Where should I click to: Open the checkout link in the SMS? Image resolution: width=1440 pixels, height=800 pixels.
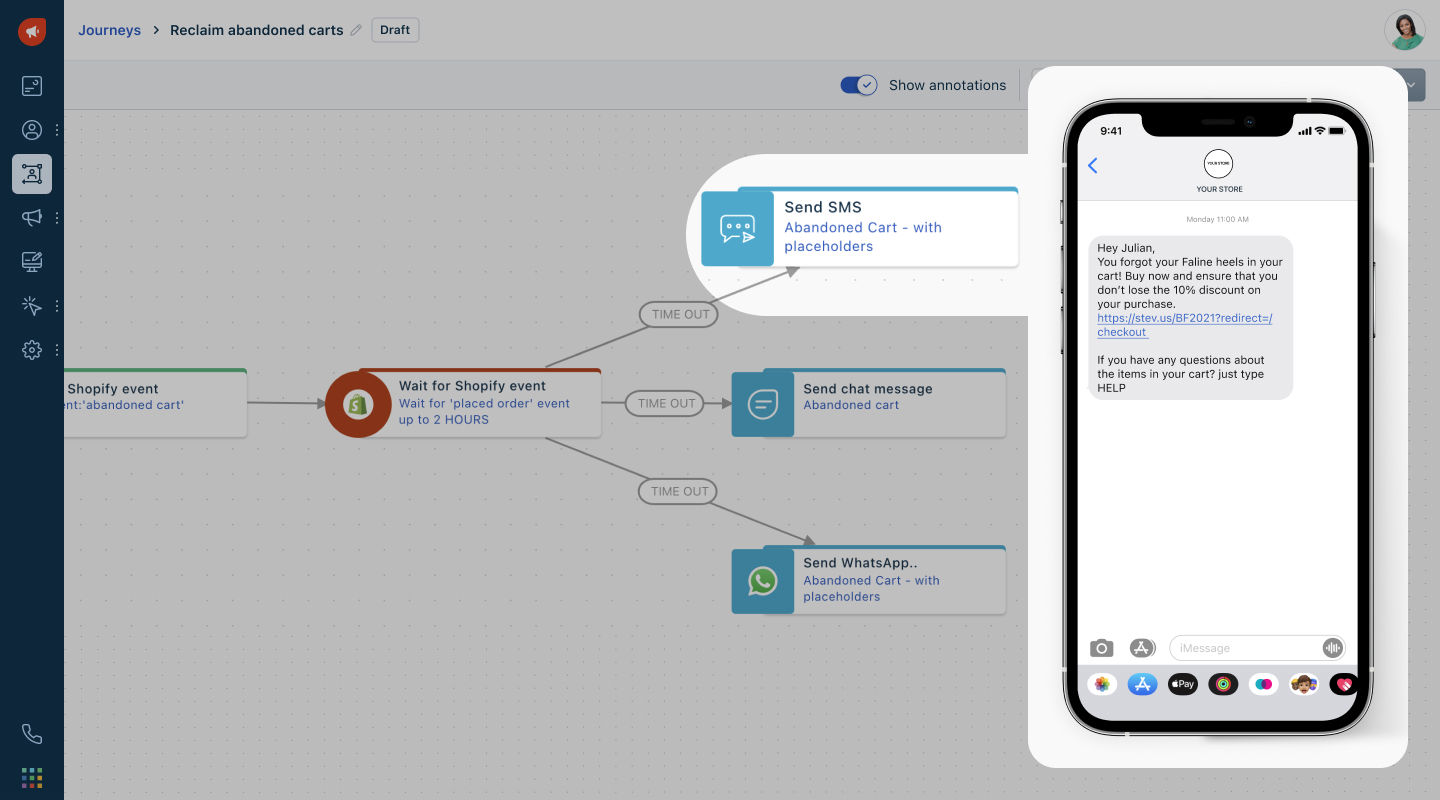click(1183, 325)
